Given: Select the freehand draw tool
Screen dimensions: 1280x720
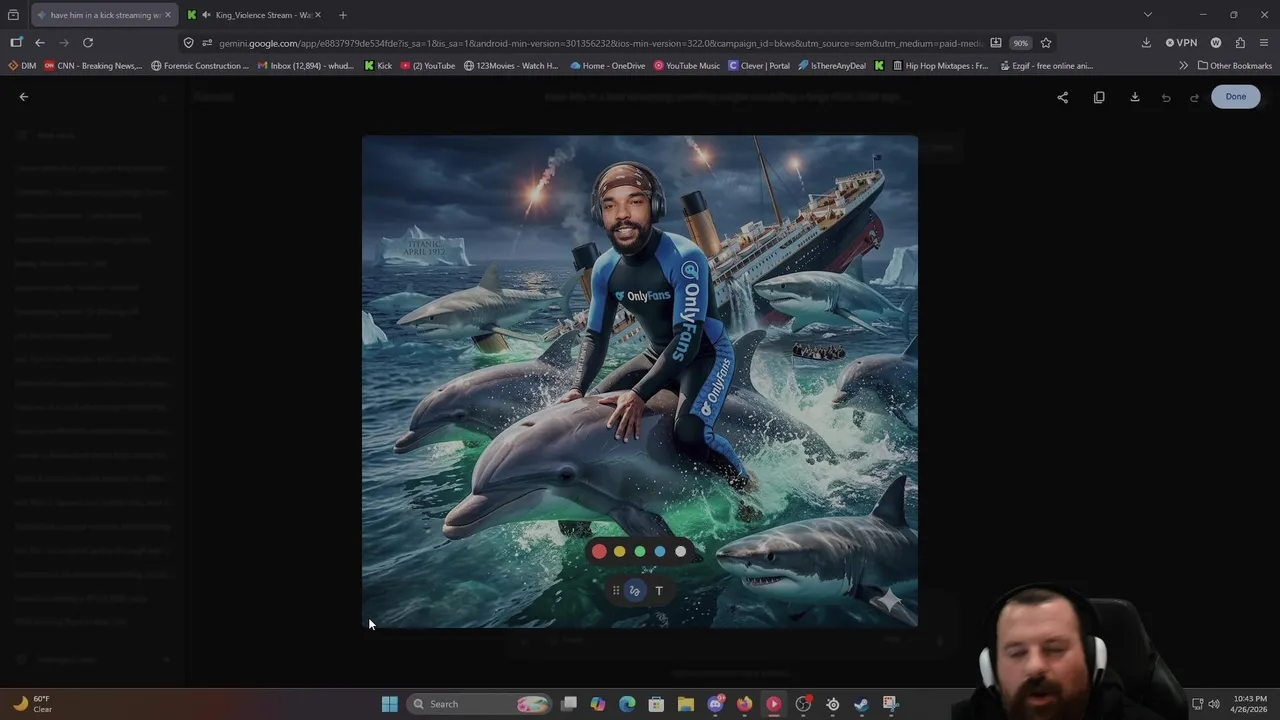Looking at the screenshot, I should point(634,591).
